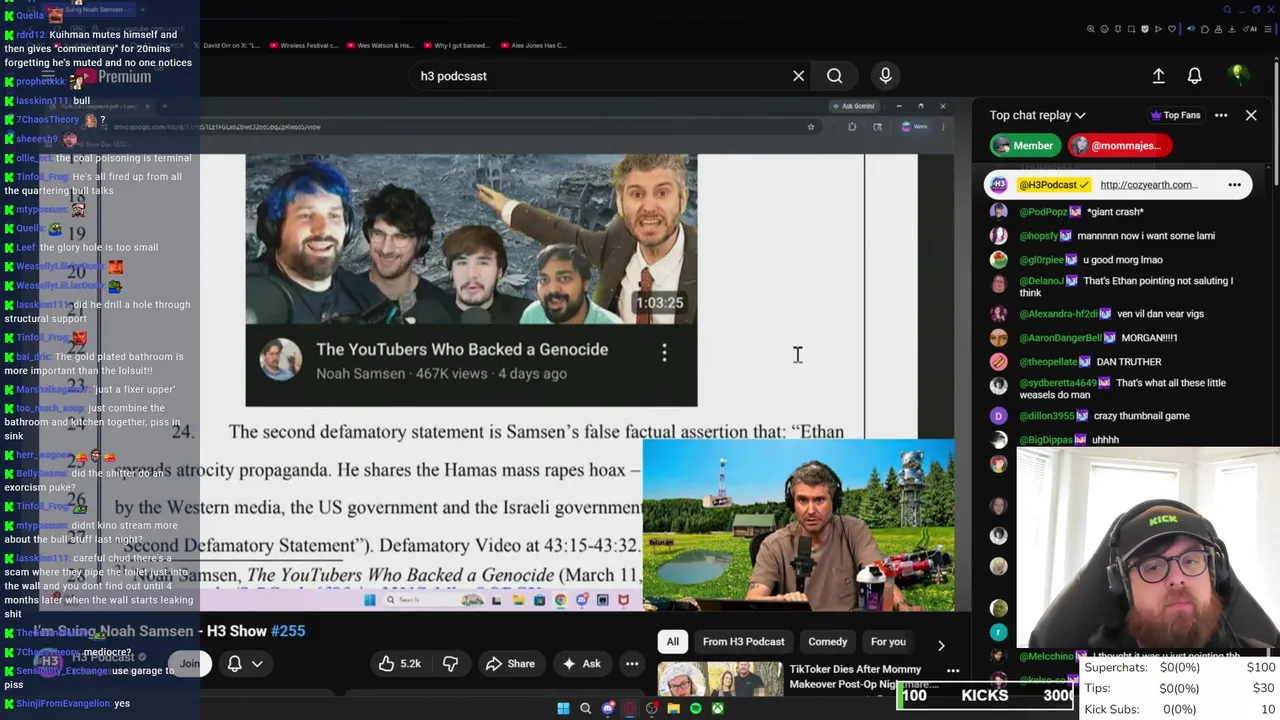Open the YouTube Create upload icon
The height and width of the screenshot is (720, 1280).
pos(1158,76)
